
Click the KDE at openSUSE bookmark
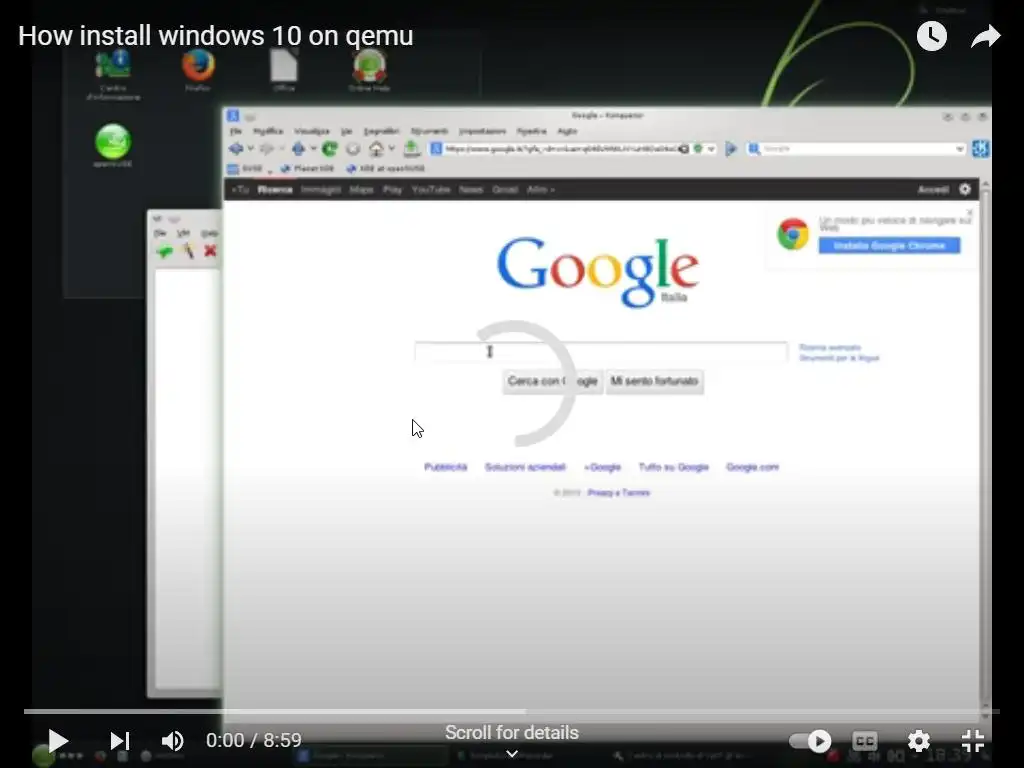(x=386, y=168)
